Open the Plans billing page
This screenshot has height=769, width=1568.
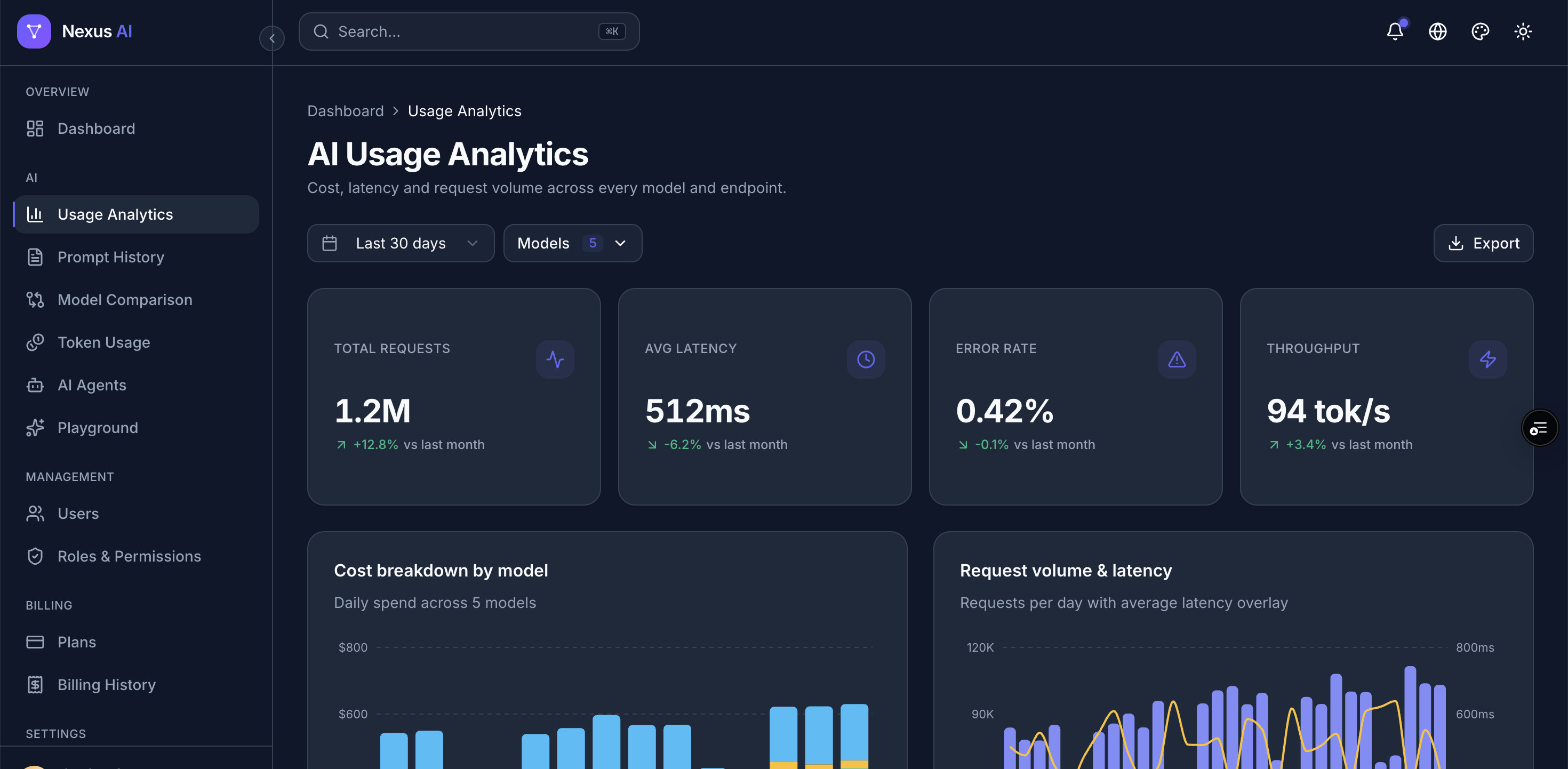point(136,642)
